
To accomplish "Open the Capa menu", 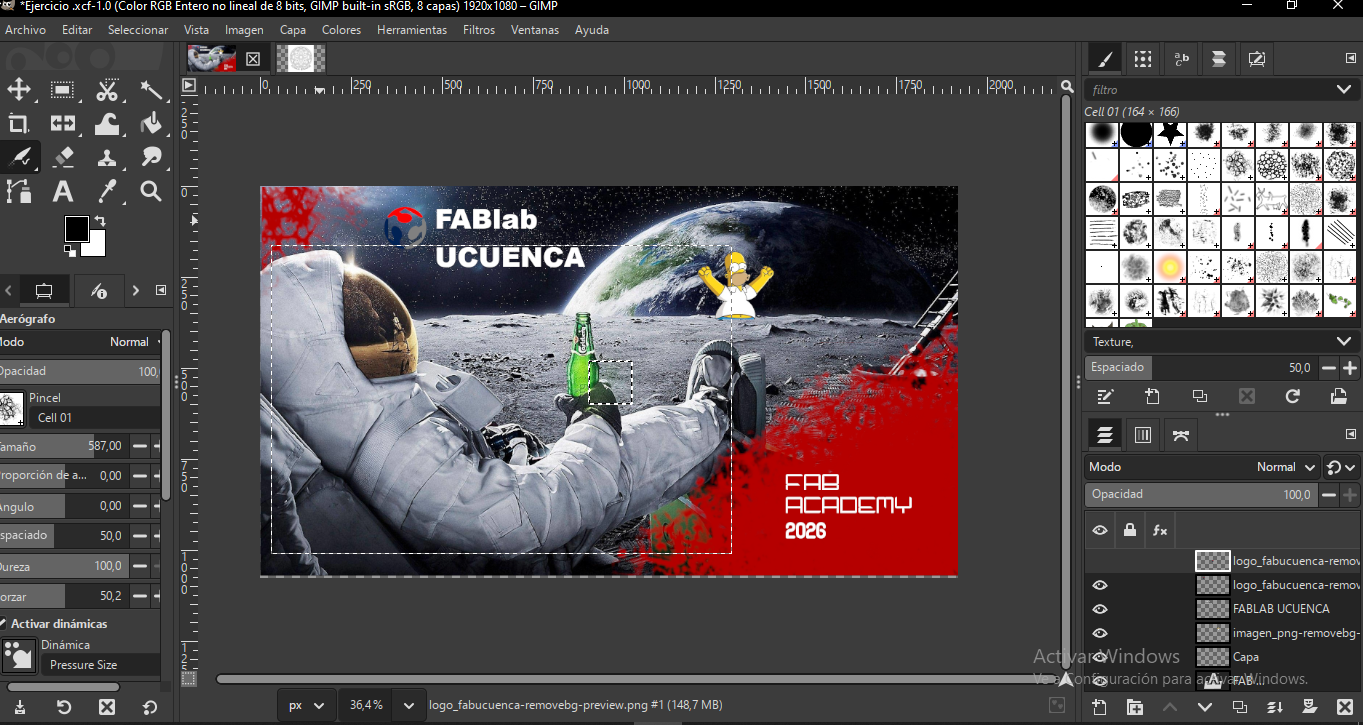I will point(293,30).
